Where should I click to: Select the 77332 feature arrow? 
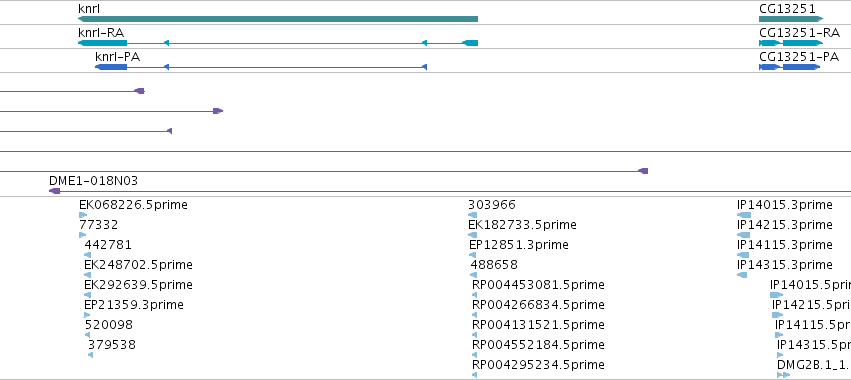tap(82, 235)
